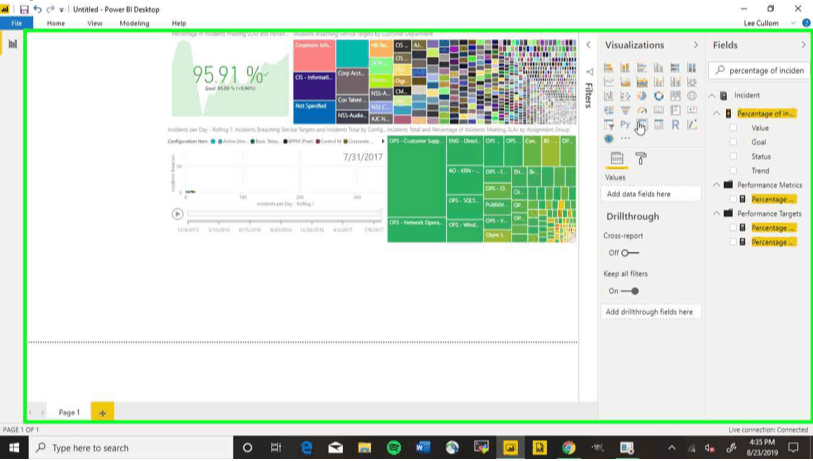
Task: Select the Gauge visualization
Action: coord(642,110)
